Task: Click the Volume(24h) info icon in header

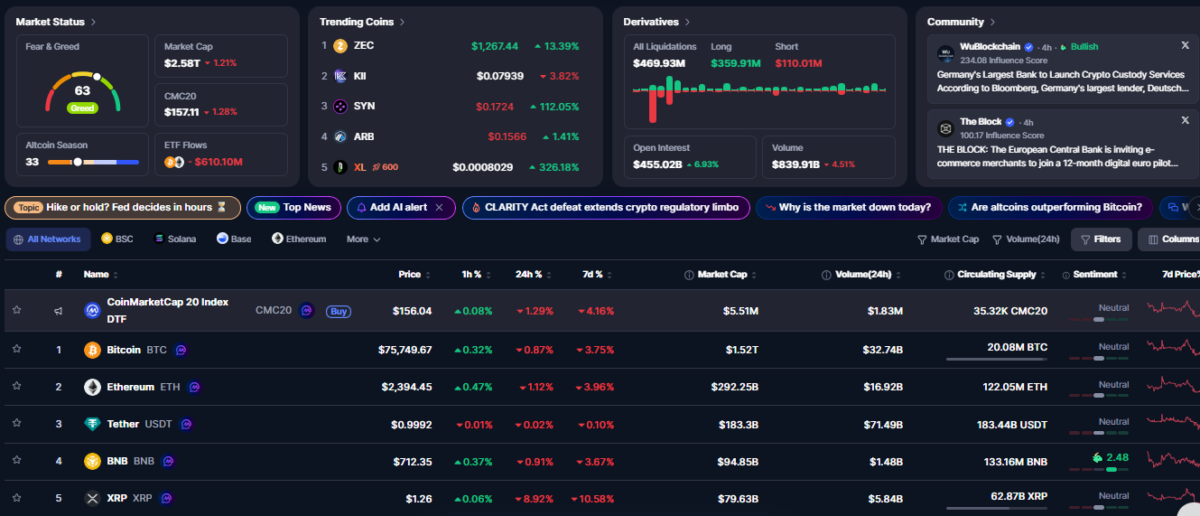Action: [x=826, y=274]
